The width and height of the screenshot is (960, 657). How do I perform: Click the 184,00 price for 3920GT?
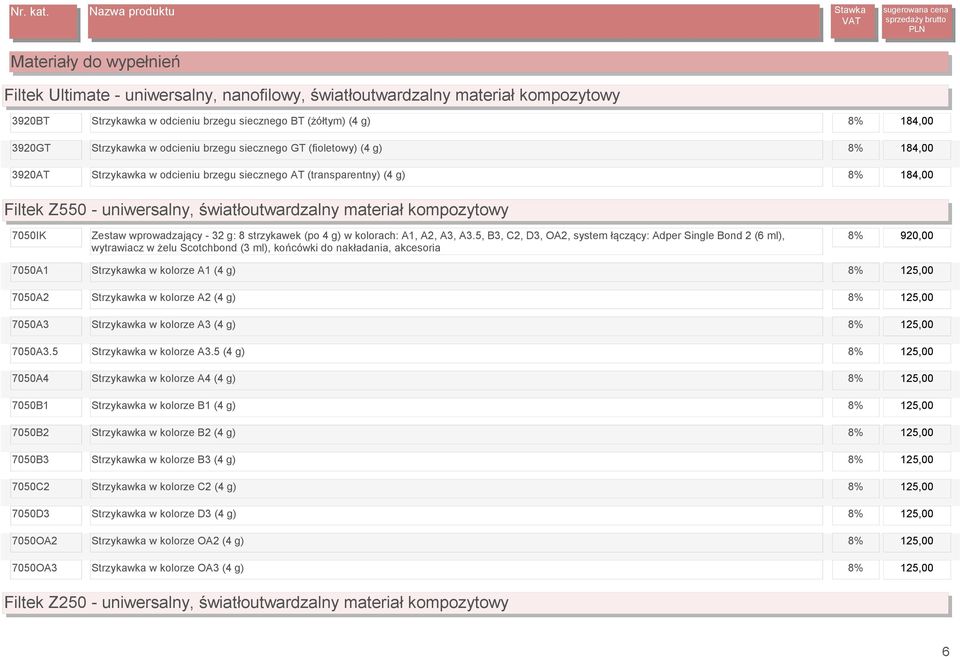[917, 148]
